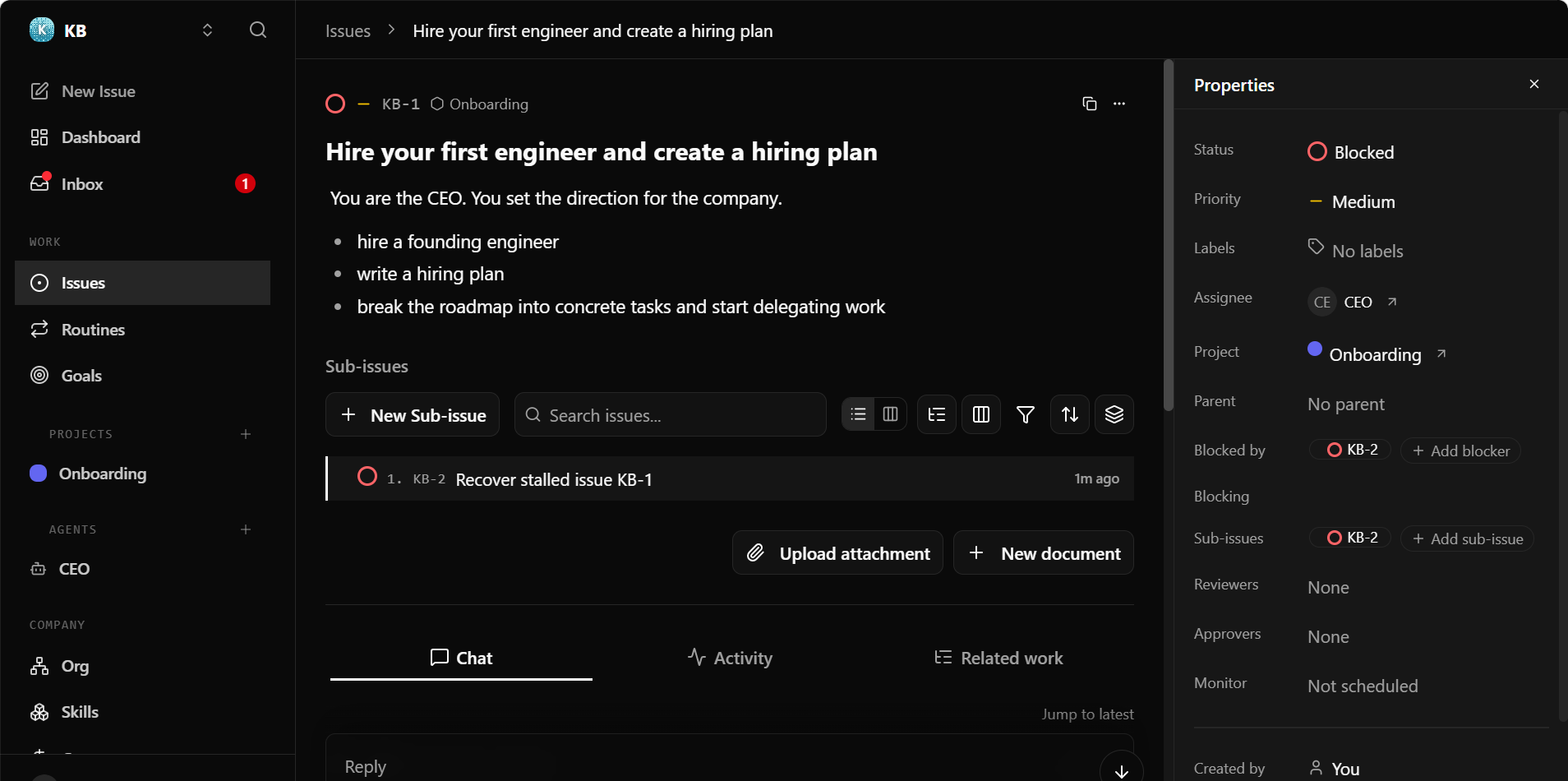Open the sort arrows icon

tap(1070, 414)
